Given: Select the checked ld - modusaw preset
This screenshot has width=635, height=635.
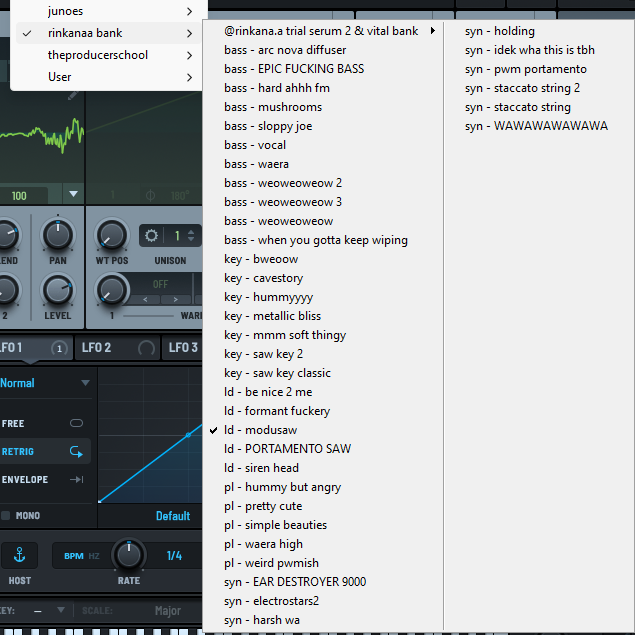Looking at the screenshot, I should [323, 430].
